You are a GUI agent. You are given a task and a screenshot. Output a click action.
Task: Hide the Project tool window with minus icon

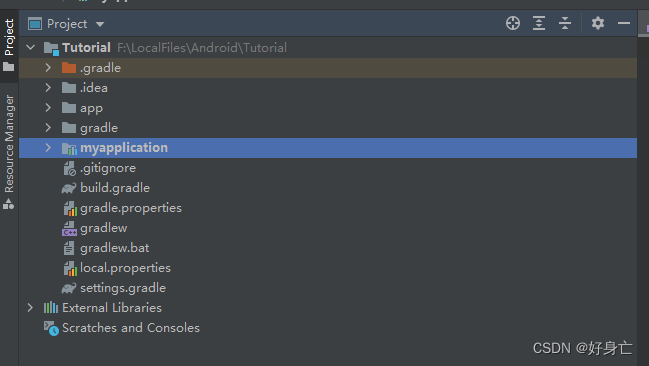click(624, 23)
